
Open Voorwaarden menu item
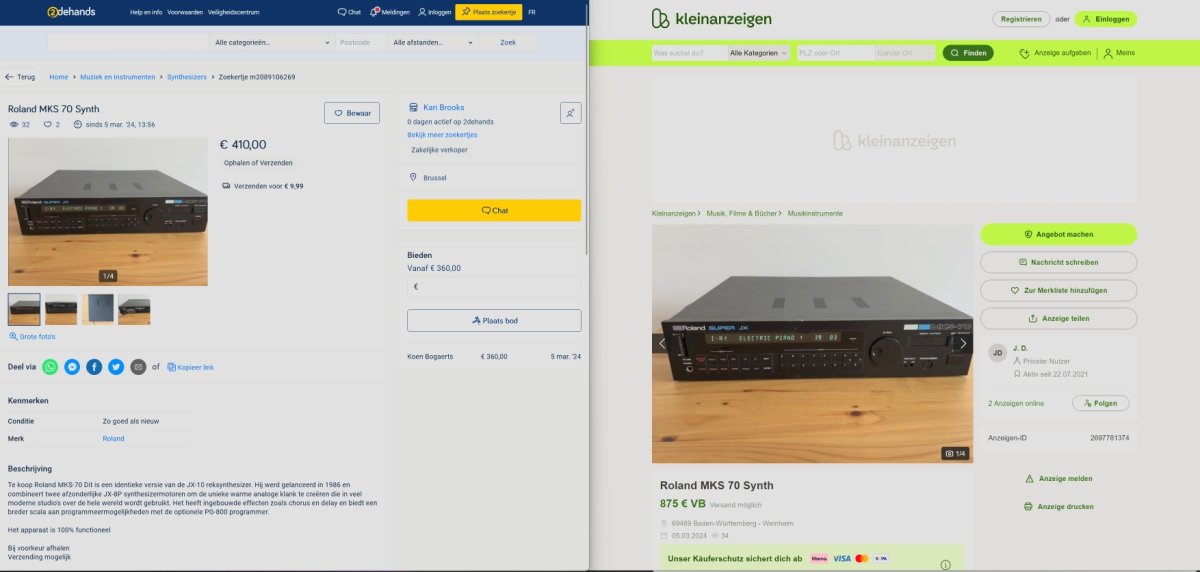185,12
